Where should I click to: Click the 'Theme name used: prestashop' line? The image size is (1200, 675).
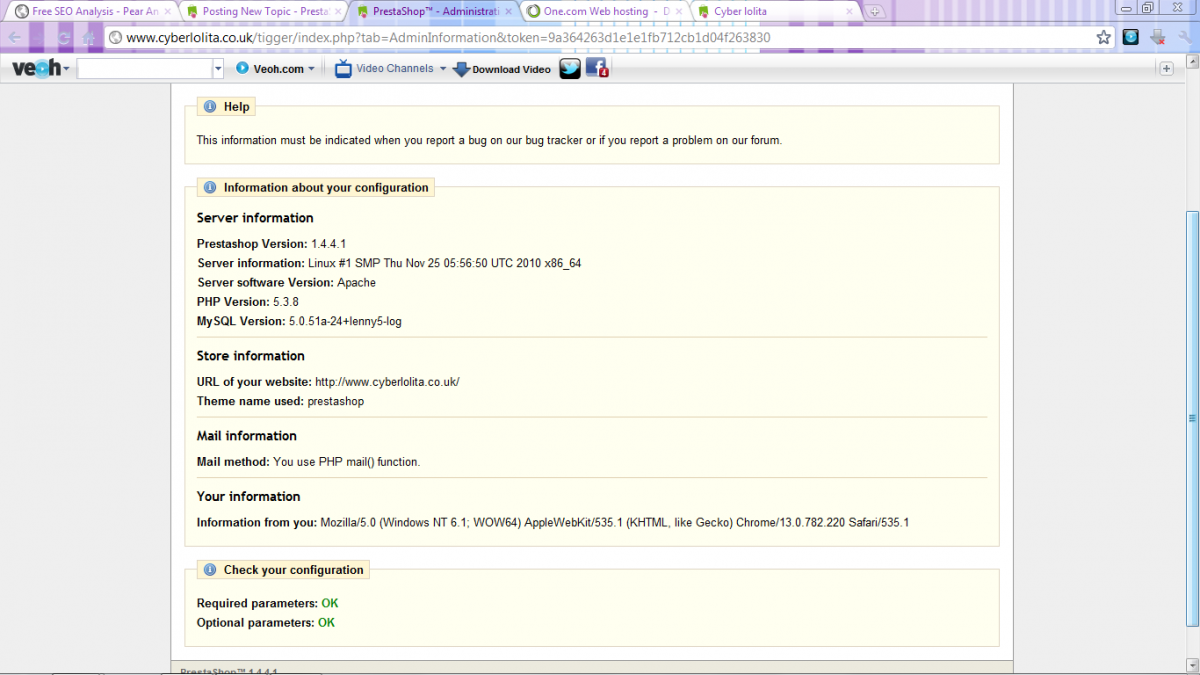click(x=280, y=401)
